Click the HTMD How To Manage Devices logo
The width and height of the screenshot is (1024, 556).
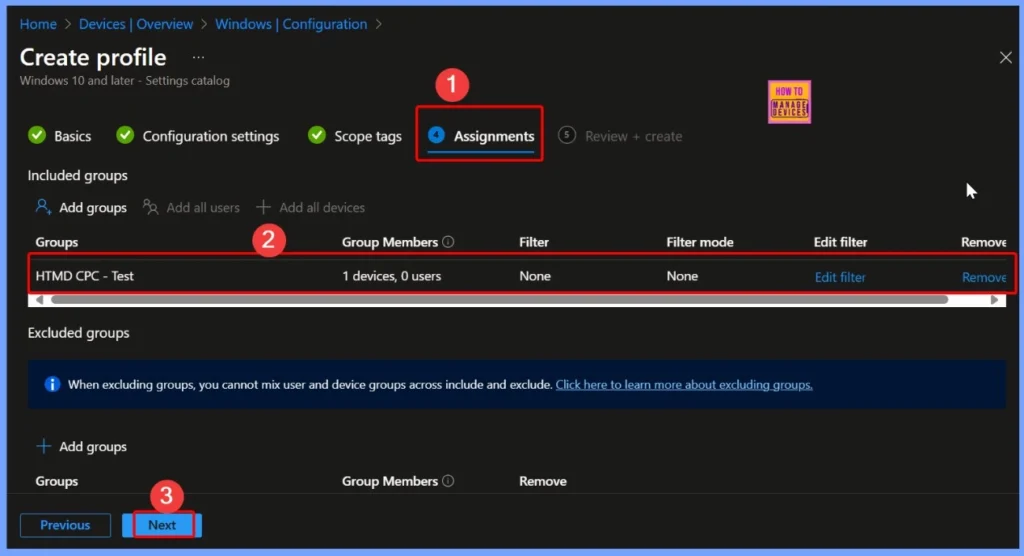pyautogui.click(x=789, y=102)
